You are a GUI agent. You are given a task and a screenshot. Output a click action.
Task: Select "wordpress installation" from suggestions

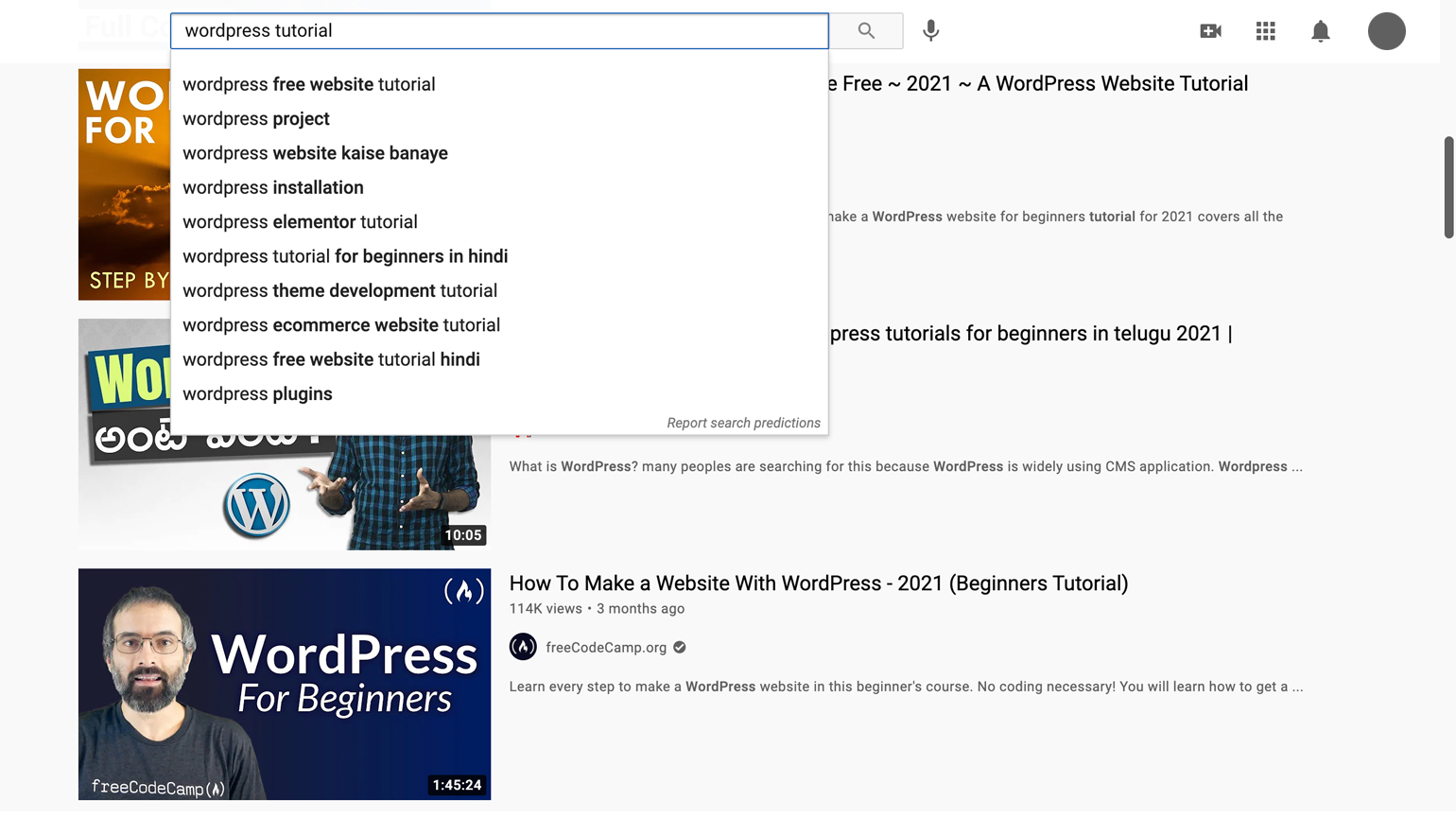[x=273, y=187]
